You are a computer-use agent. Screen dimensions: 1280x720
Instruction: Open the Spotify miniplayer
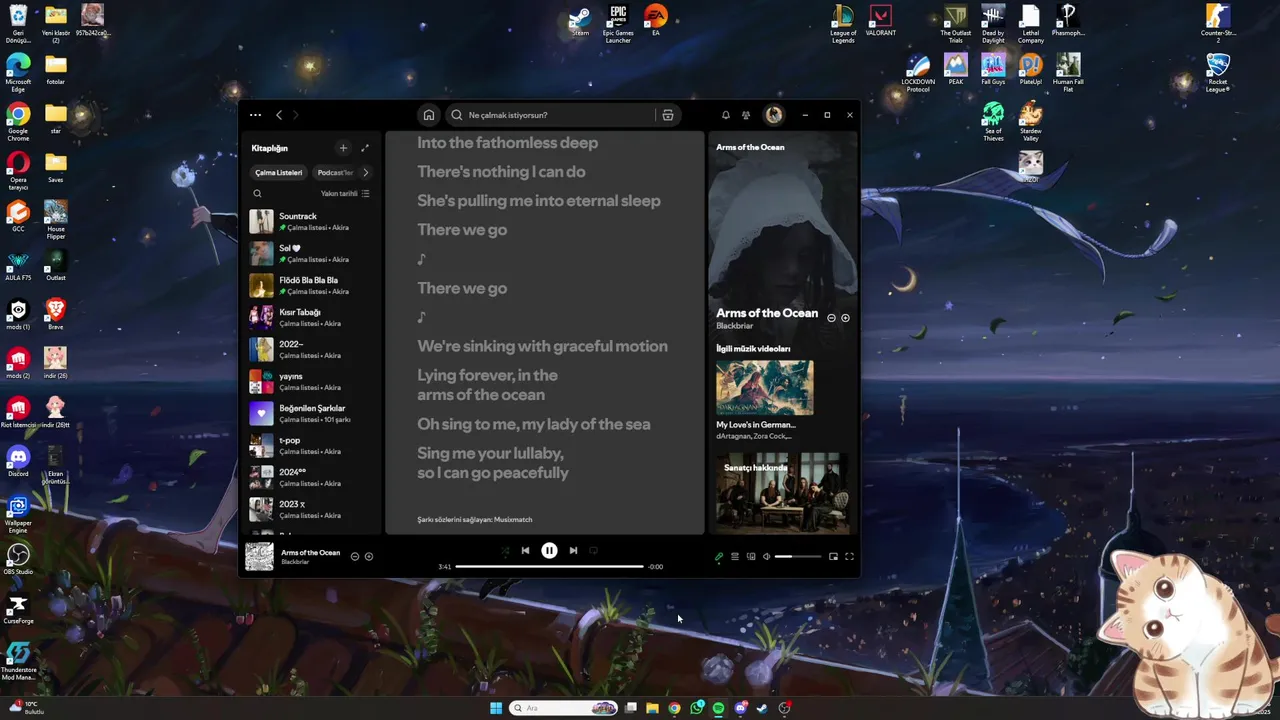[x=833, y=557]
